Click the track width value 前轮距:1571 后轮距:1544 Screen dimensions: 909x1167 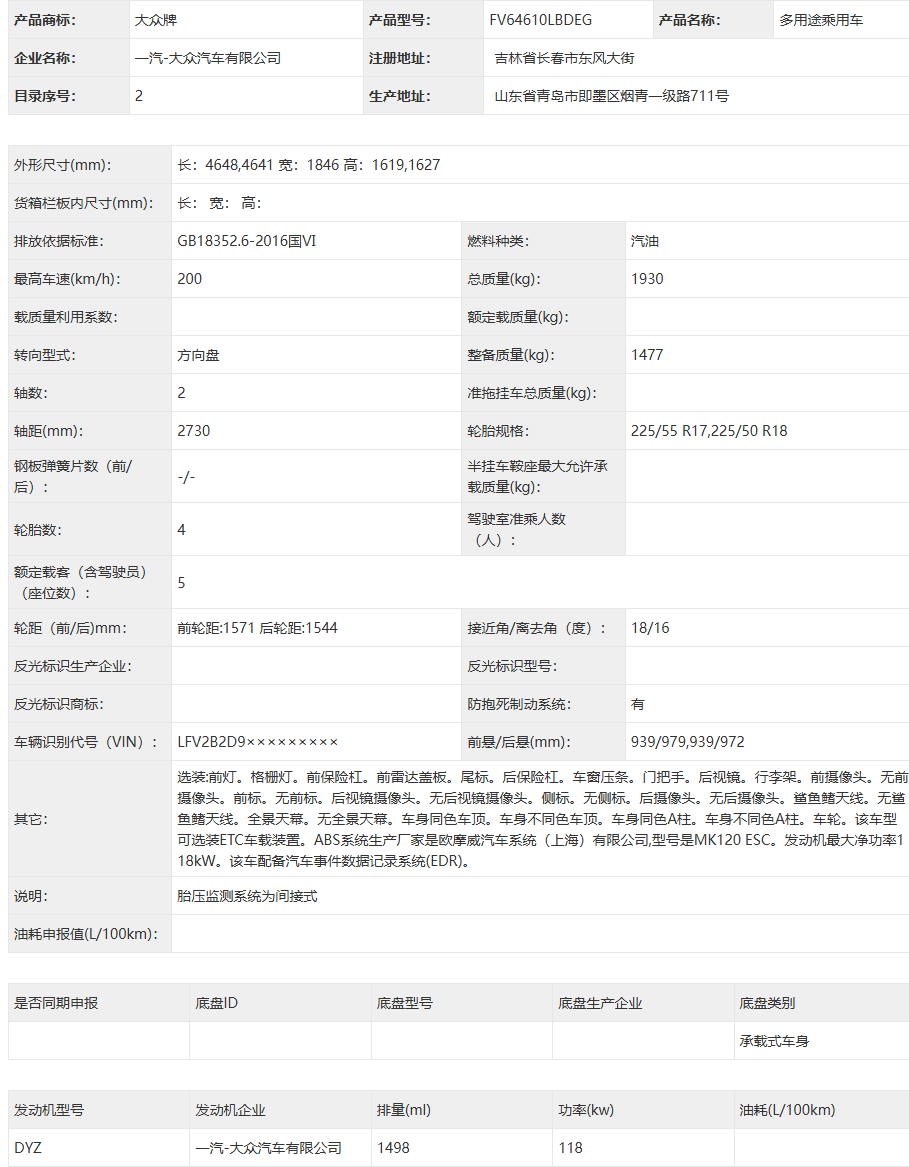(257, 628)
